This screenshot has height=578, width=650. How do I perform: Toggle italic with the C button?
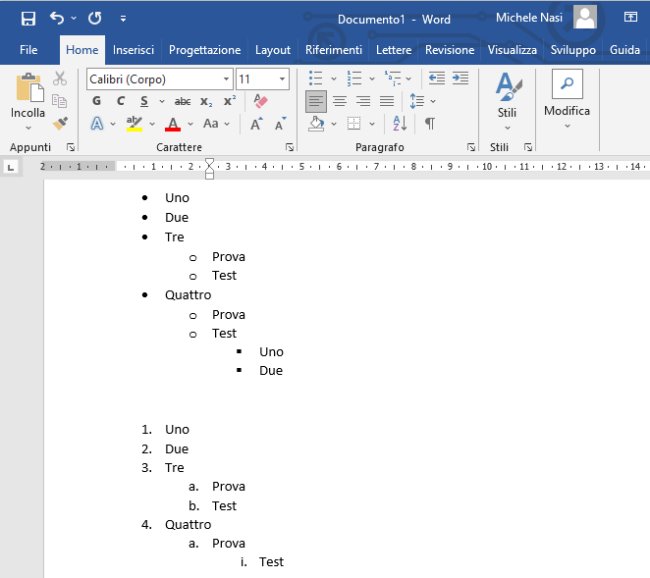[x=121, y=101]
